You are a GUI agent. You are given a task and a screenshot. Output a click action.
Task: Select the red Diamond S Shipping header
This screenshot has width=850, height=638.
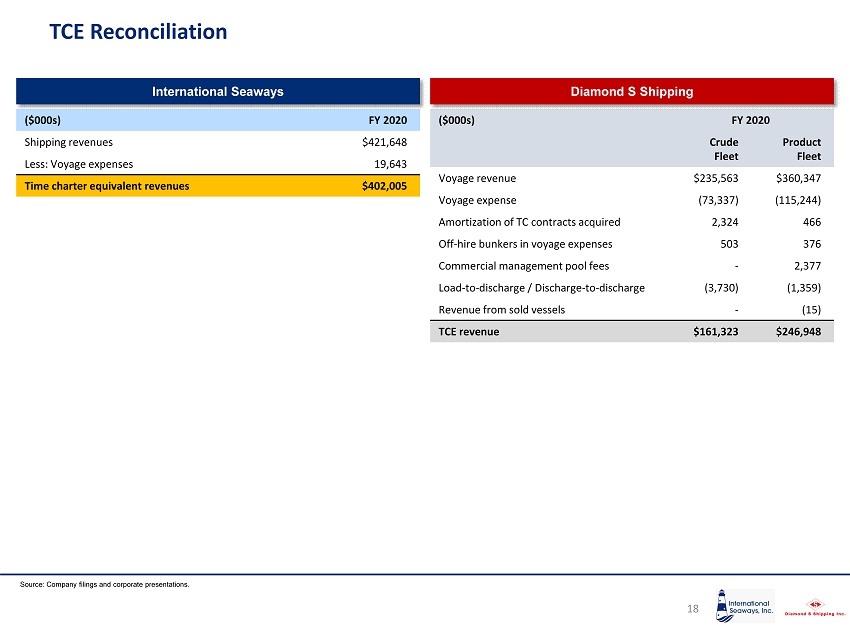(631, 91)
